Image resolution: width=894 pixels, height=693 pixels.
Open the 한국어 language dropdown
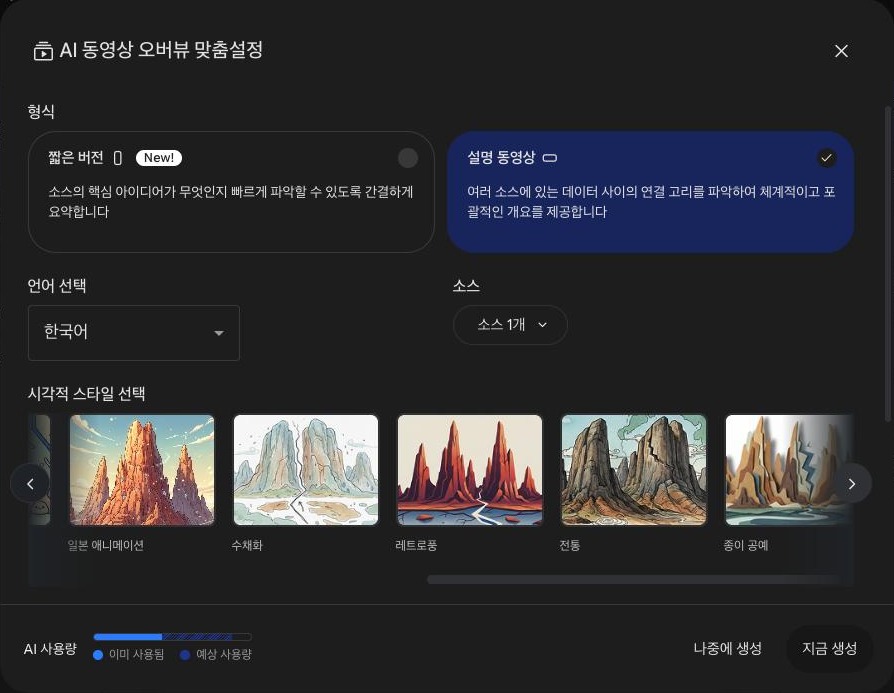pyautogui.click(x=133, y=333)
